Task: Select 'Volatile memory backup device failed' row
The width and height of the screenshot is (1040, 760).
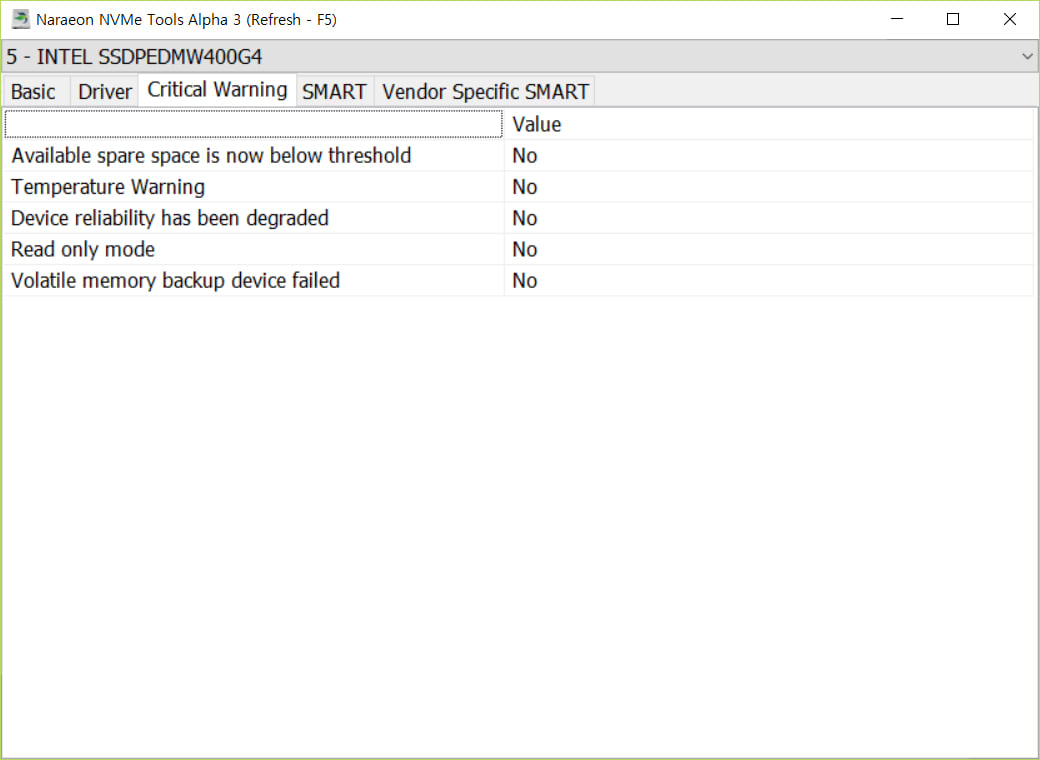Action: (x=518, y=281)
